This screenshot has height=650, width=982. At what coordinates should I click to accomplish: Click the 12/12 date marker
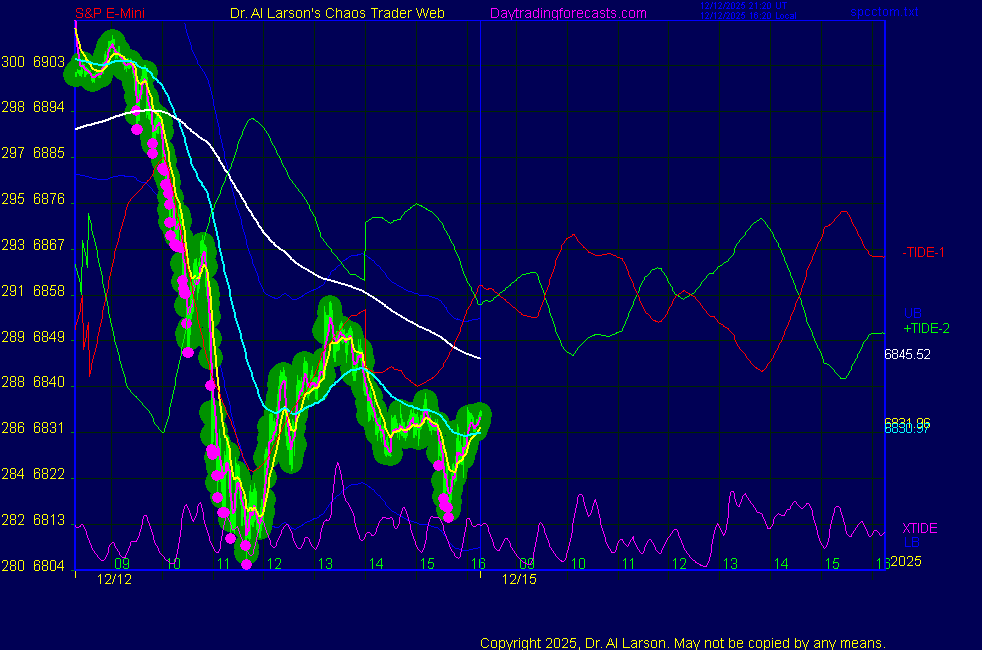[114, 579]
